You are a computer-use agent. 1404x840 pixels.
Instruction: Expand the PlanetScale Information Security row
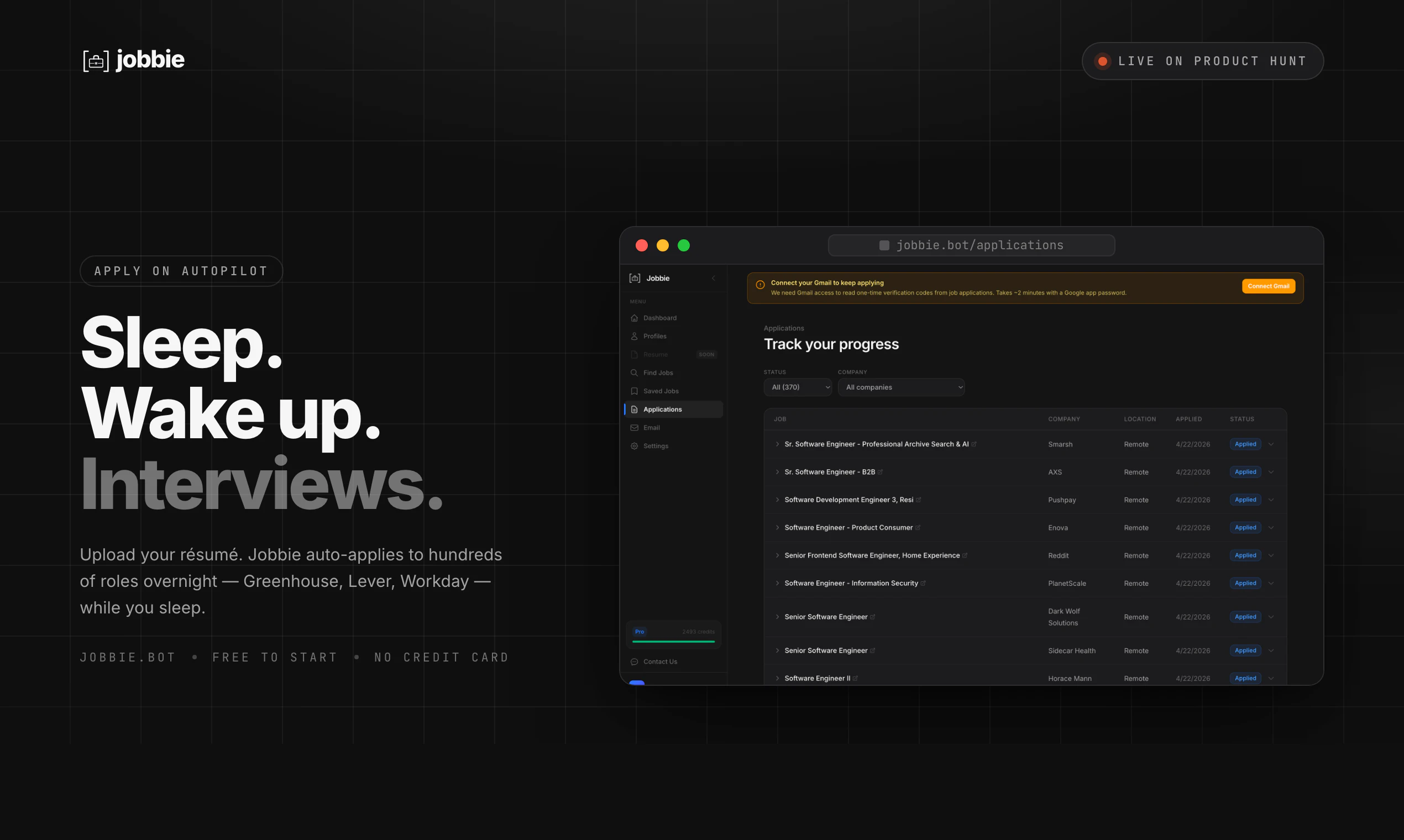(x=777, y=583)
